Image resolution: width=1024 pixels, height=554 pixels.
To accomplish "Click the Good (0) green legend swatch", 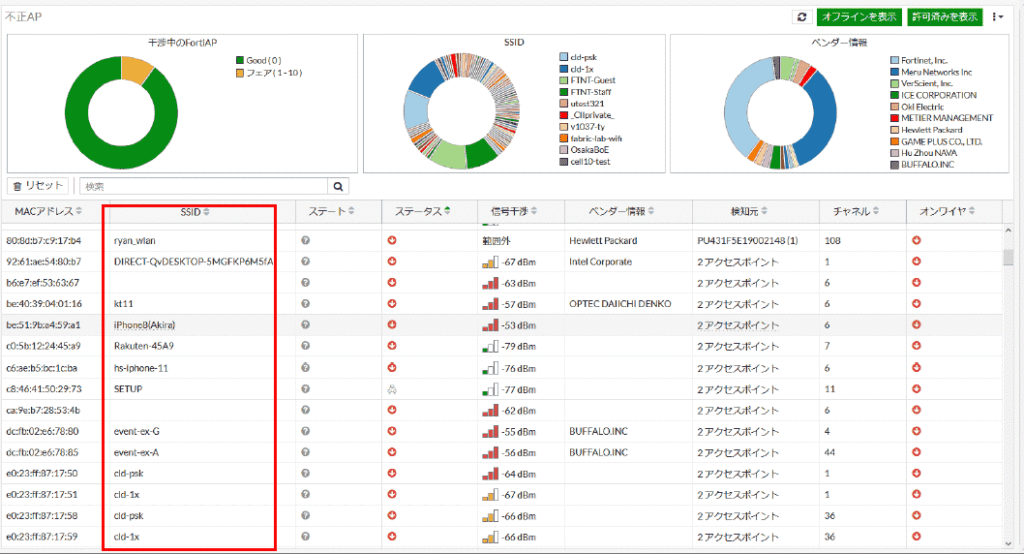I will click(240, 60).
